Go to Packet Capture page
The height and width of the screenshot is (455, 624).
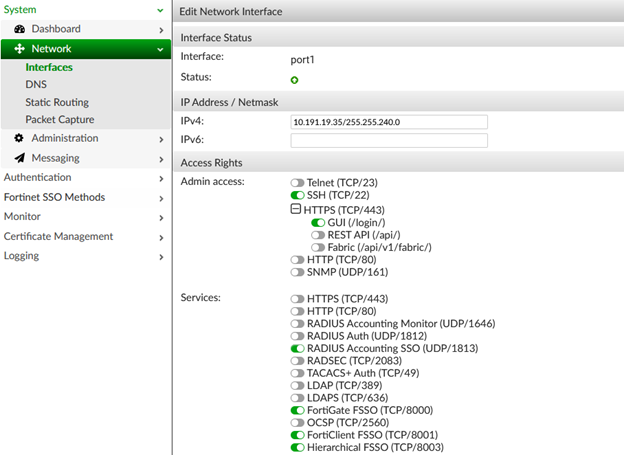pos(60,119)
